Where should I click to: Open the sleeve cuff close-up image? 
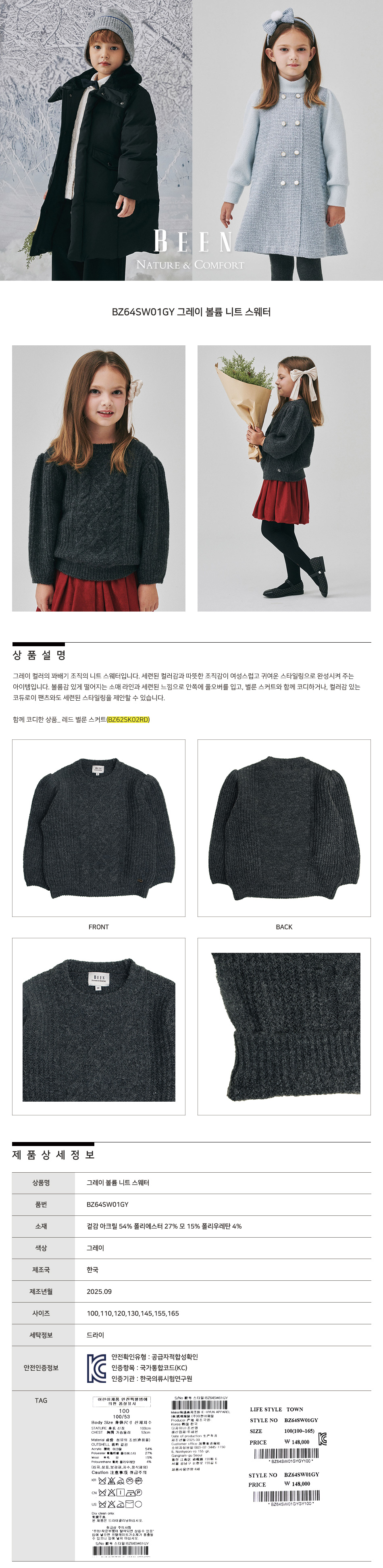(x=284, y=1026)
